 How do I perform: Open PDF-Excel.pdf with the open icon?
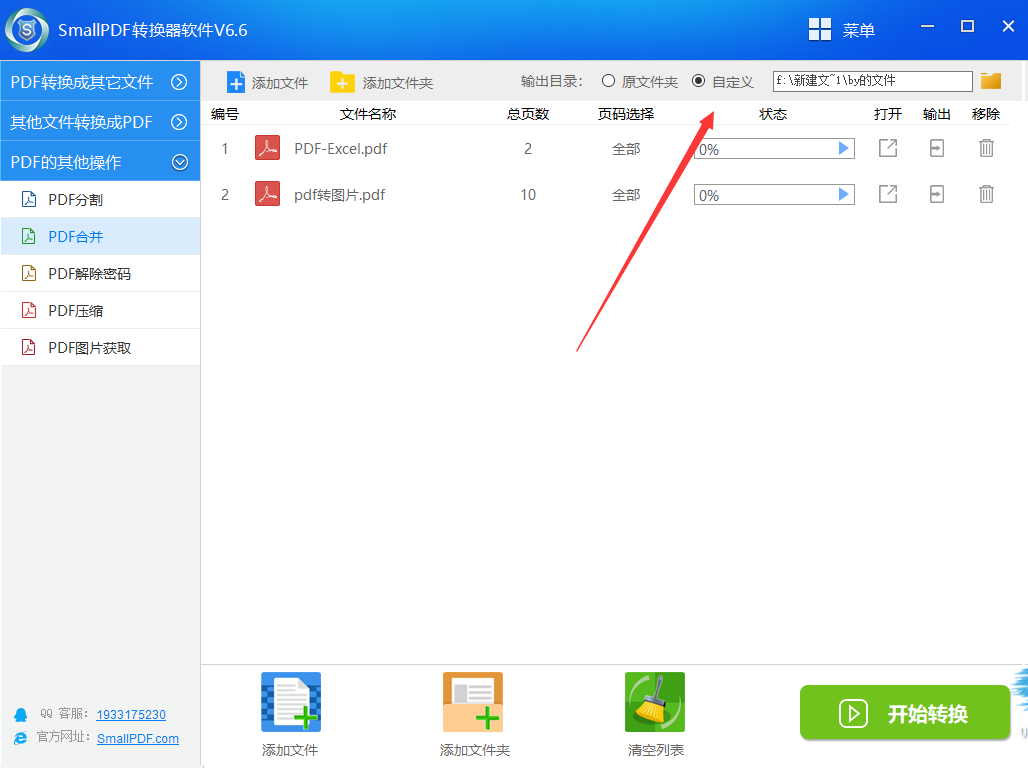coord(888,148)
